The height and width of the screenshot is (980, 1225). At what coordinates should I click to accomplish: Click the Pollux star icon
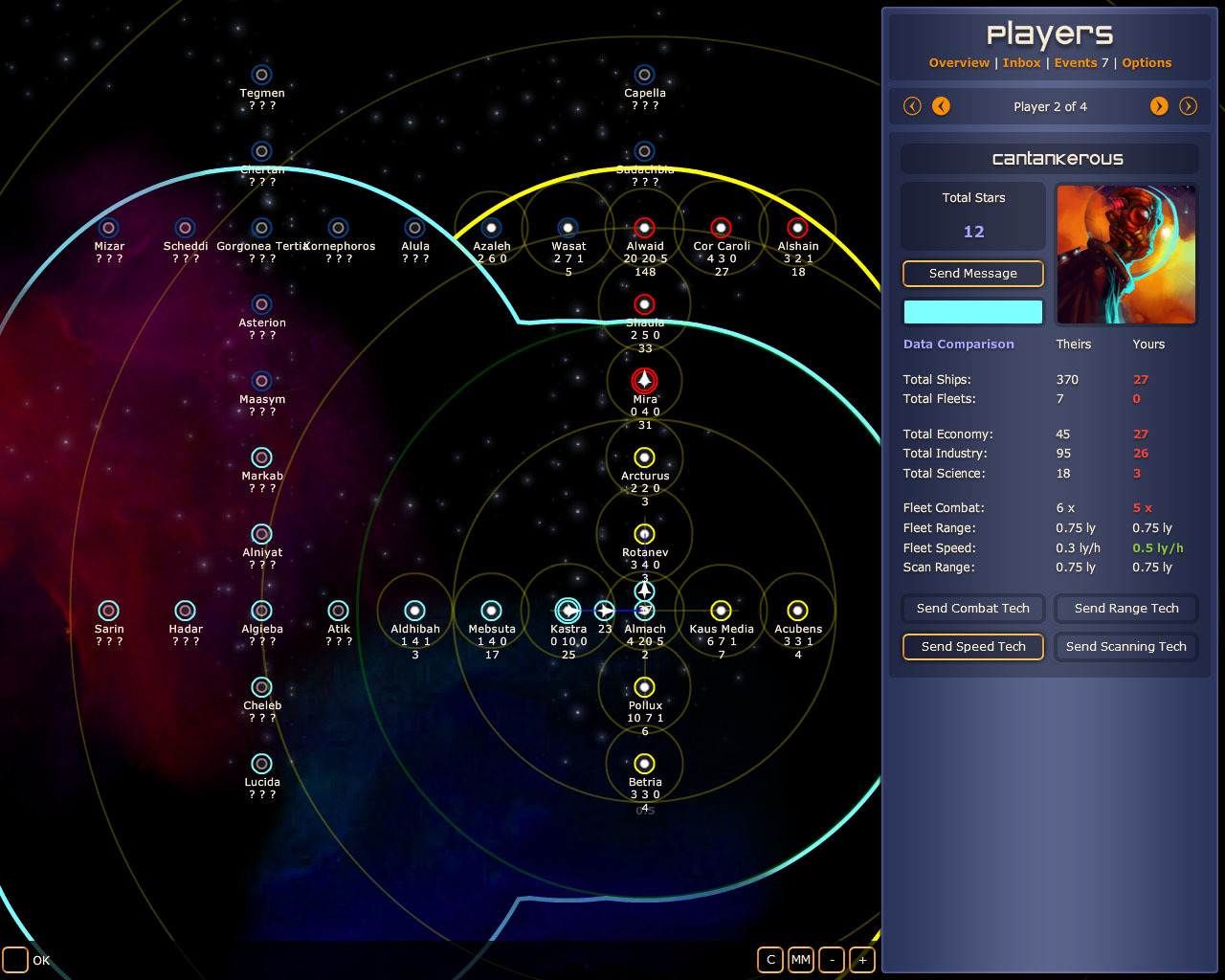(644, 687)
